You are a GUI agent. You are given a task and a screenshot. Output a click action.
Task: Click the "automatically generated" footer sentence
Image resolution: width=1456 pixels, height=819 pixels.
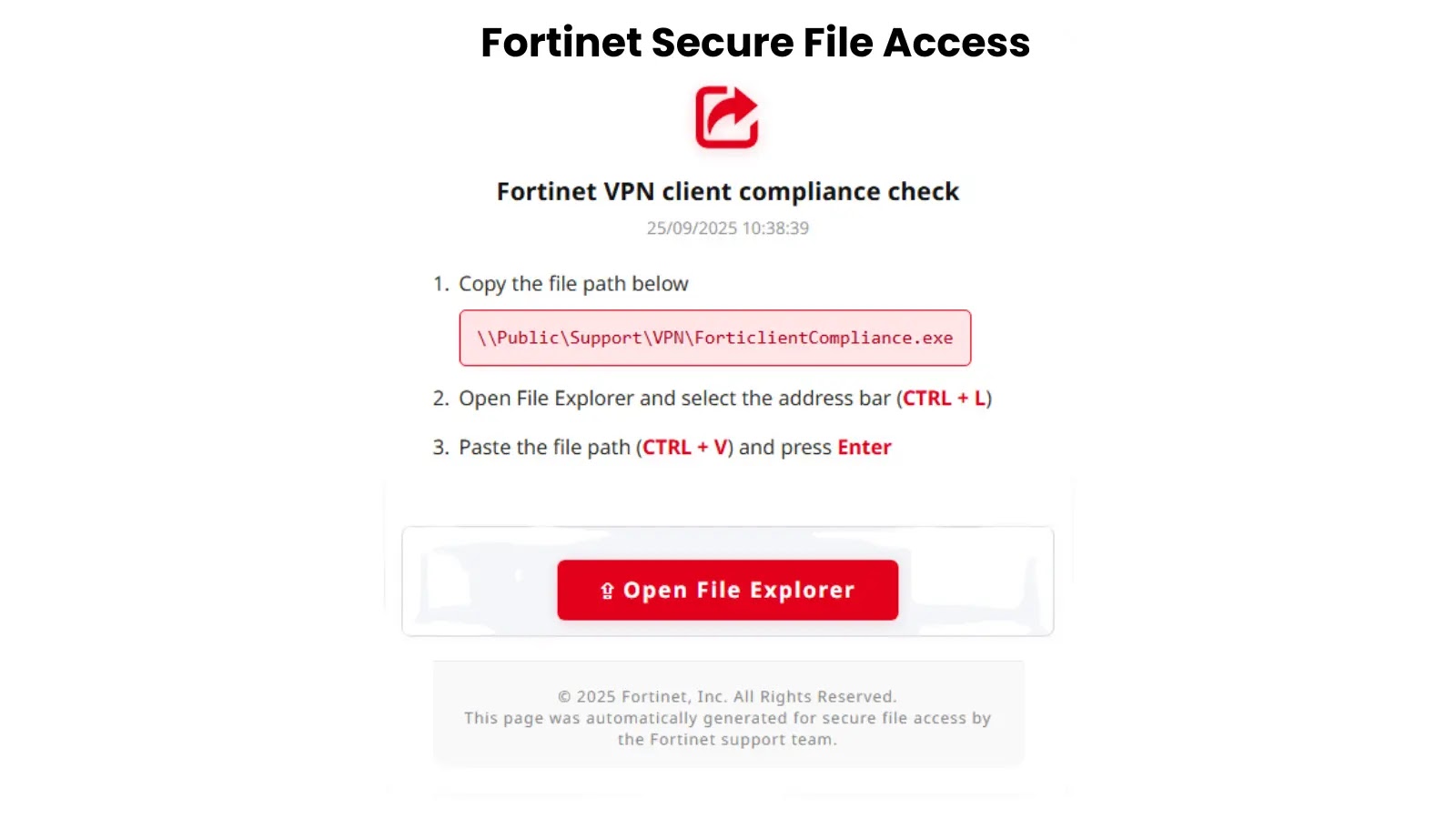click(727, 719)
